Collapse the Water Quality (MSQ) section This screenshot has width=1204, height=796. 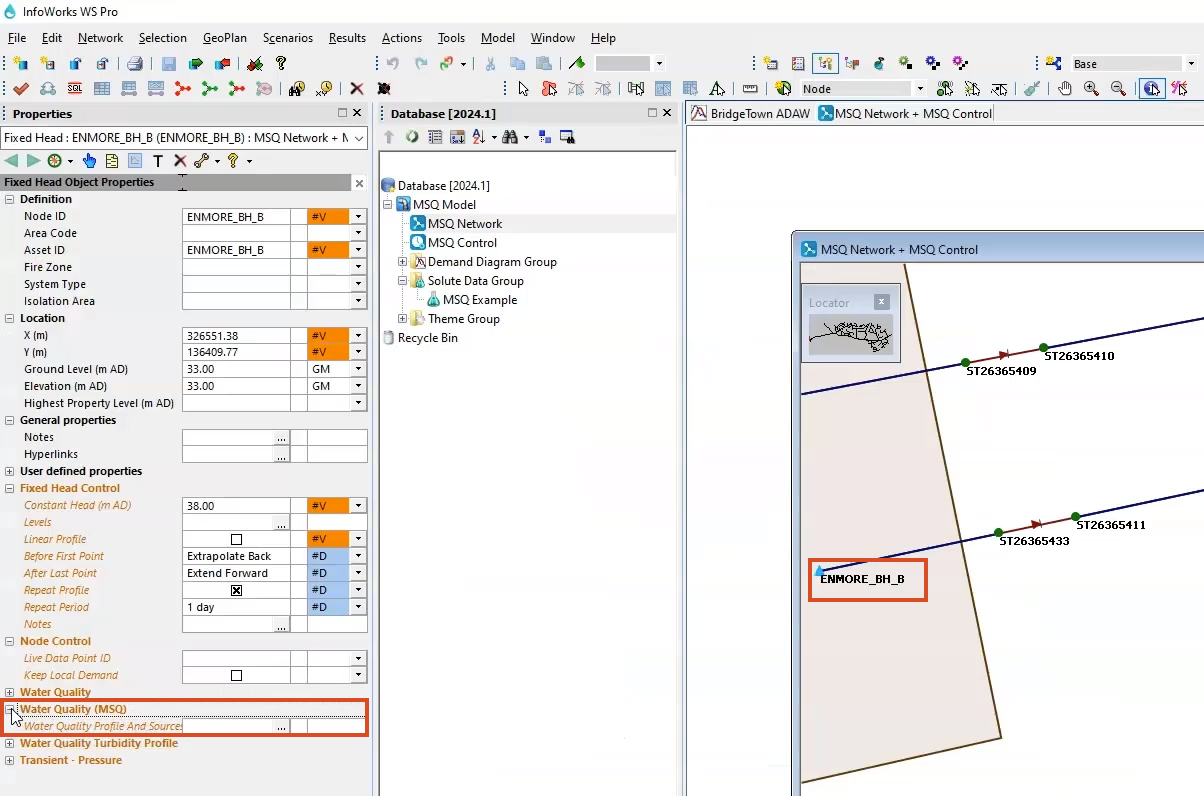[x=10, y=709]
